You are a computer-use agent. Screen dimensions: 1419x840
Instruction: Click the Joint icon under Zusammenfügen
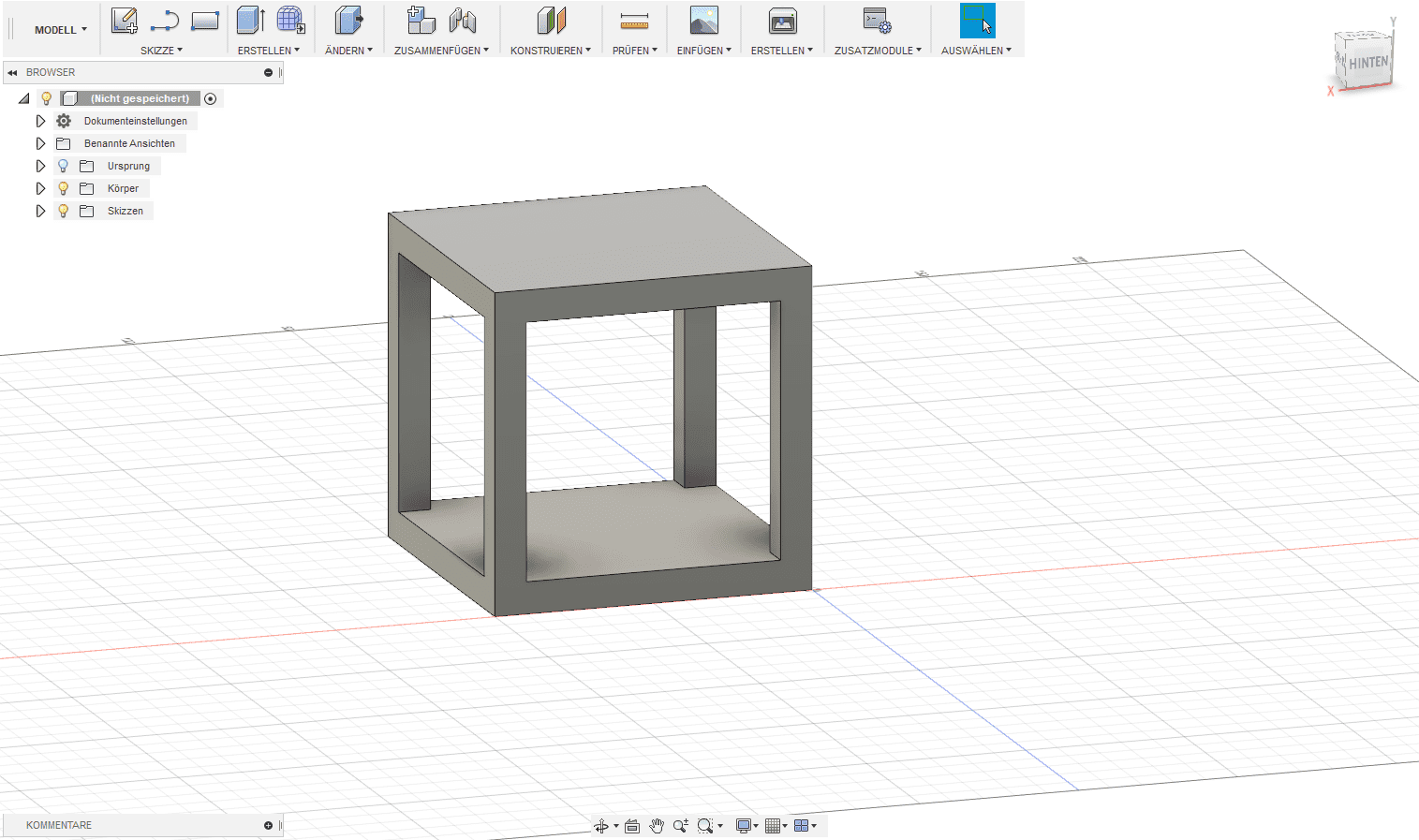coord(463,21)
